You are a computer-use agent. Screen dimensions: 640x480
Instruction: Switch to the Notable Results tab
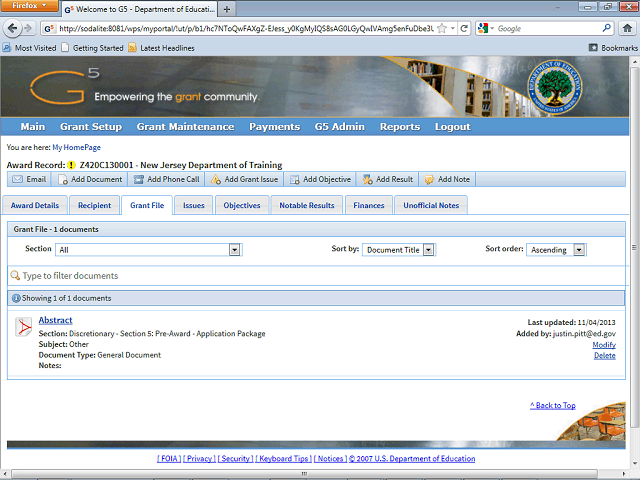pyautogui.click(x=307, y=205)
